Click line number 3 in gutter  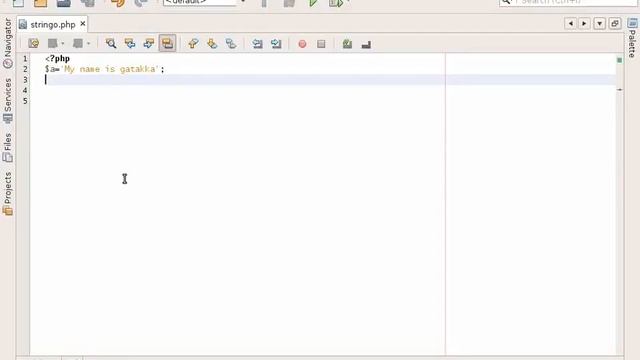click(25, 80)
